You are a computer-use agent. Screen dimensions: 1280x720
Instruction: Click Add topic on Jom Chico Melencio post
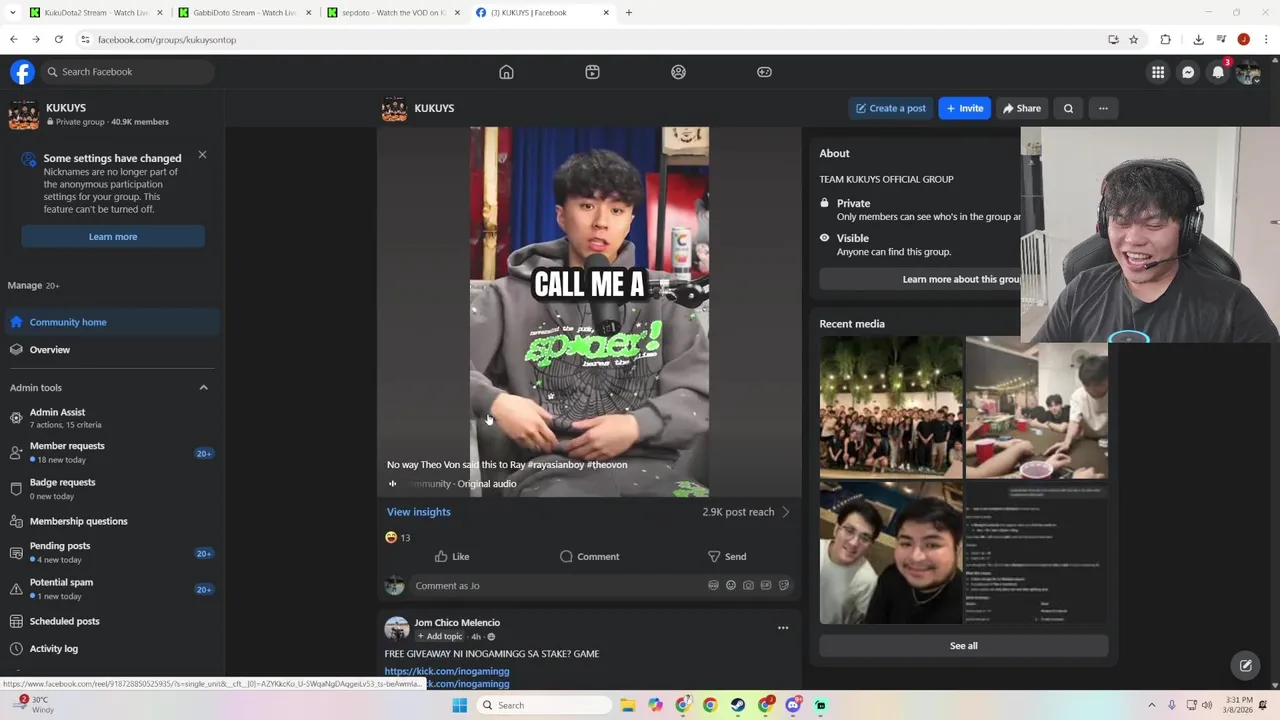click(440, 636)
